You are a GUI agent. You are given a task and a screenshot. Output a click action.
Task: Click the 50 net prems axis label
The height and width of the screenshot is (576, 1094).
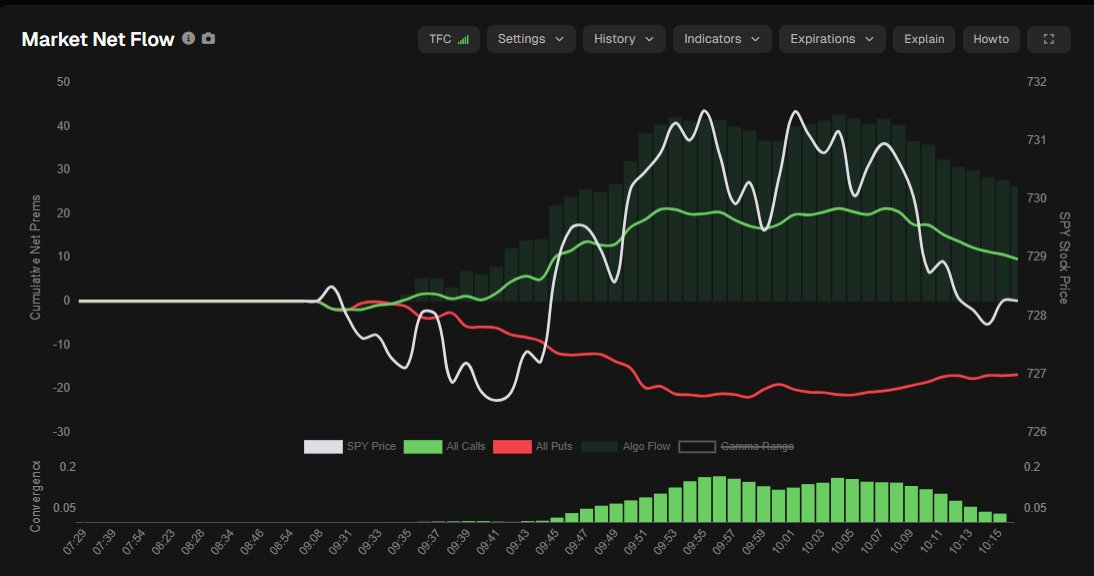pos(63,82)
